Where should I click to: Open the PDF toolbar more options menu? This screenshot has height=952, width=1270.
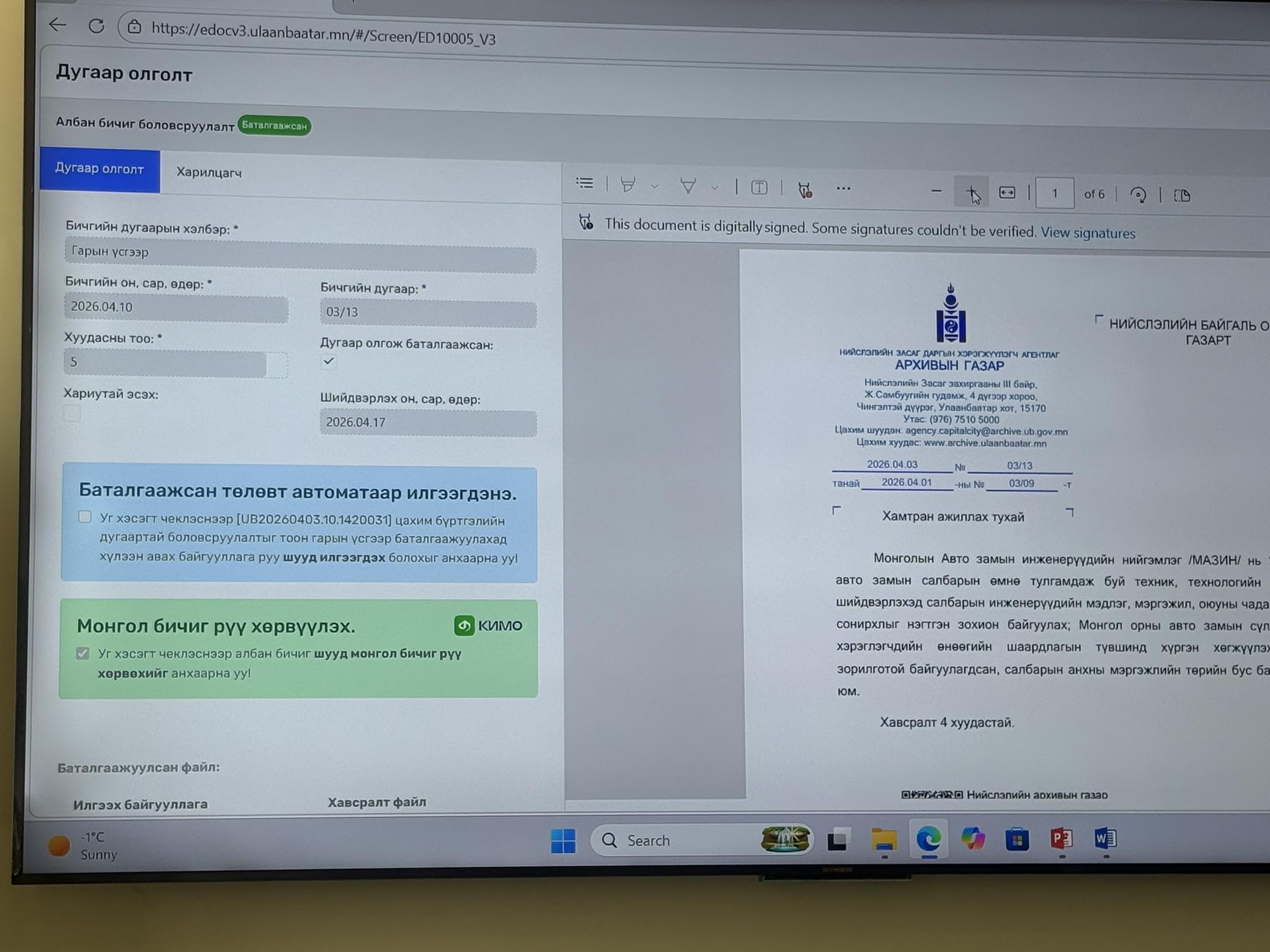click(843, 188)
